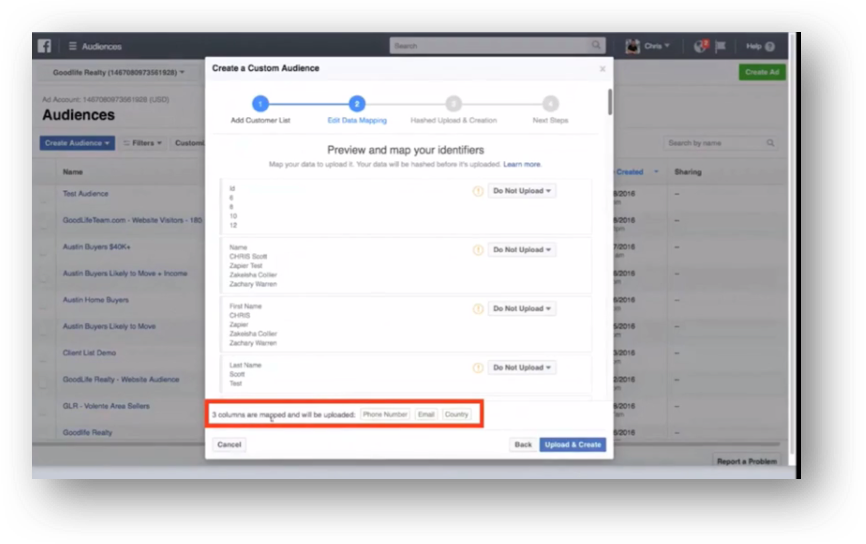Open Austin Buyers Likely to Move + Income

(125, 273)
